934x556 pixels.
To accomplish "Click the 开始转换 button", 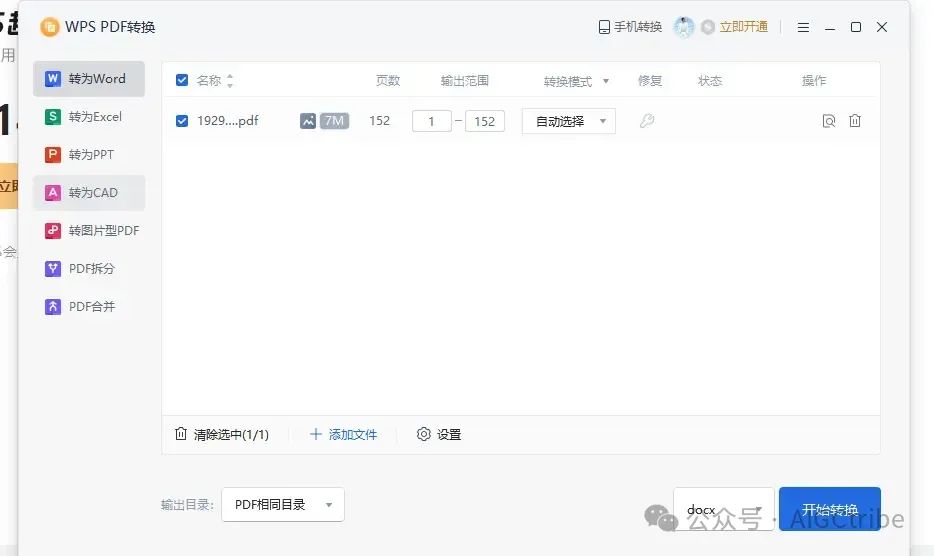I will tap(830, 509).
